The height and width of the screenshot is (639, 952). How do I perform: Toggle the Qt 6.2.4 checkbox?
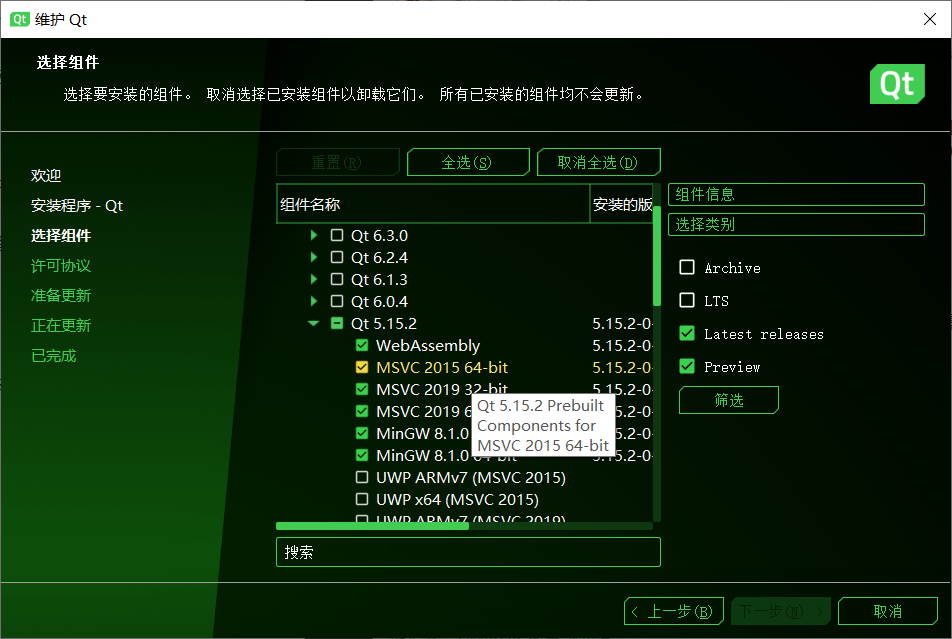pos(337,257)
